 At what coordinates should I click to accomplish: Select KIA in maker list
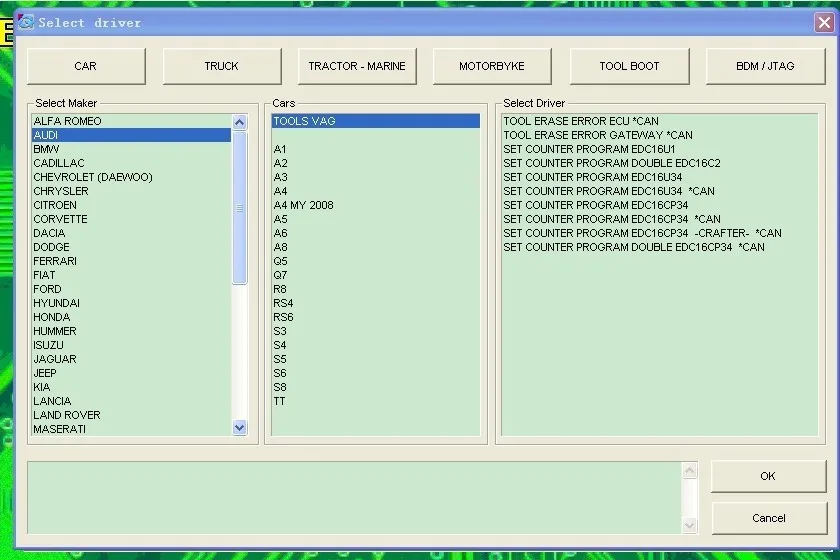coord(131,387)
